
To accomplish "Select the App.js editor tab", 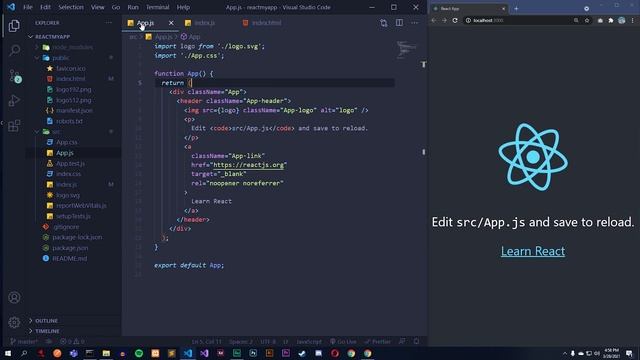I will 145,23.
